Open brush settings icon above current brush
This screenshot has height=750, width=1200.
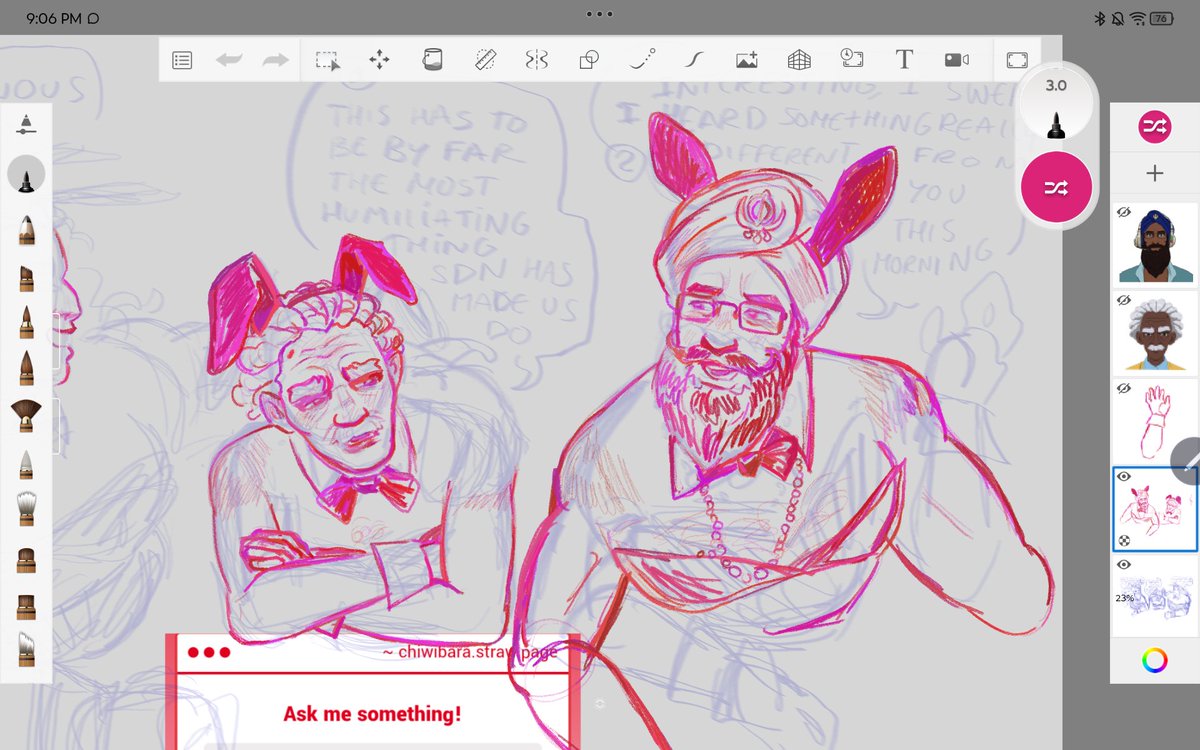click(x=27, y=125)
